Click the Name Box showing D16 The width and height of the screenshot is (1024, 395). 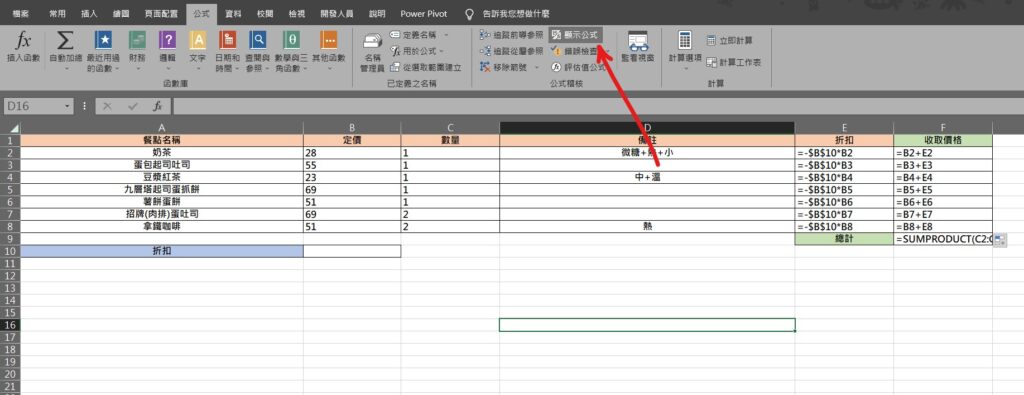point(34,106)
